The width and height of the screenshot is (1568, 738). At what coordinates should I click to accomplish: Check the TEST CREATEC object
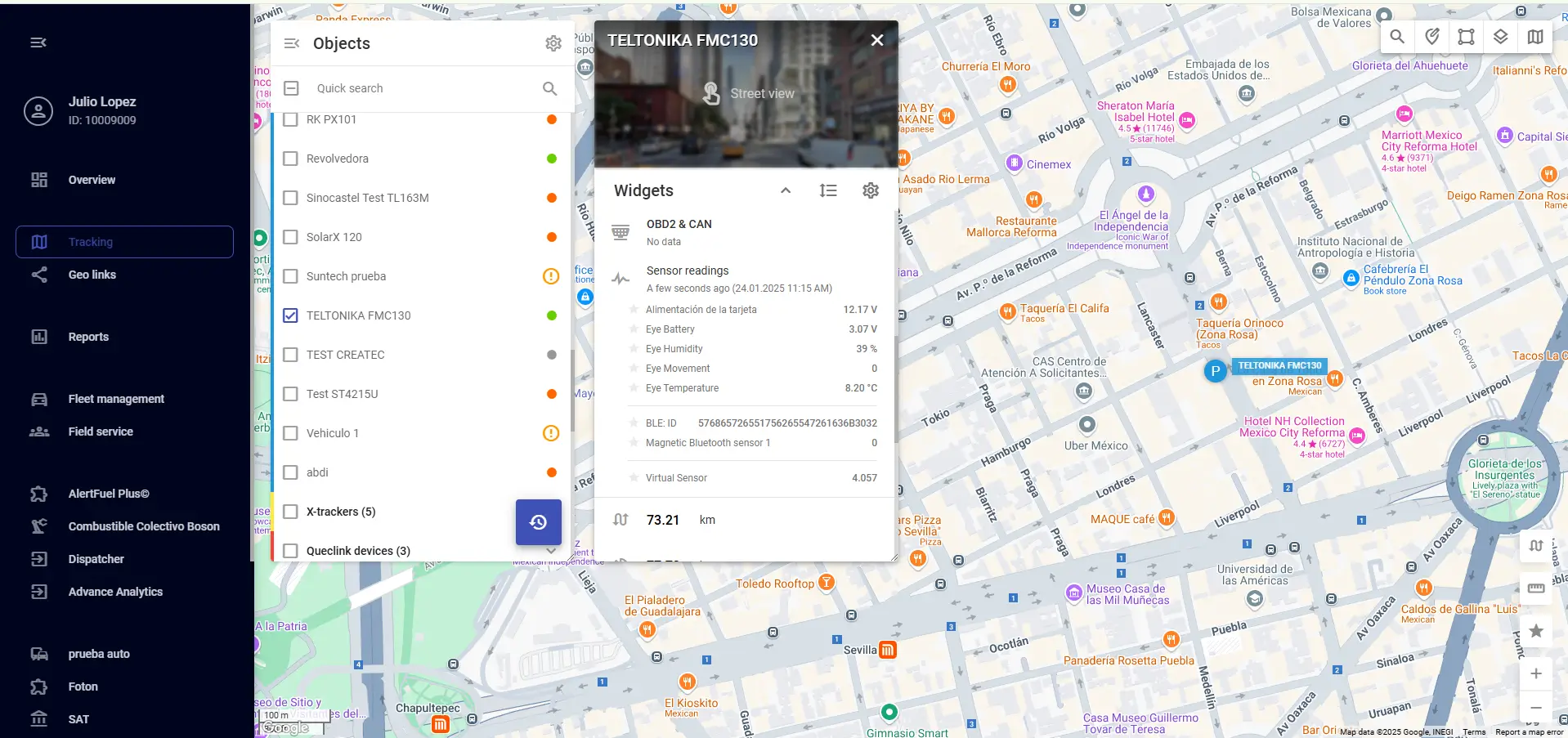click(x=290, y=355)
